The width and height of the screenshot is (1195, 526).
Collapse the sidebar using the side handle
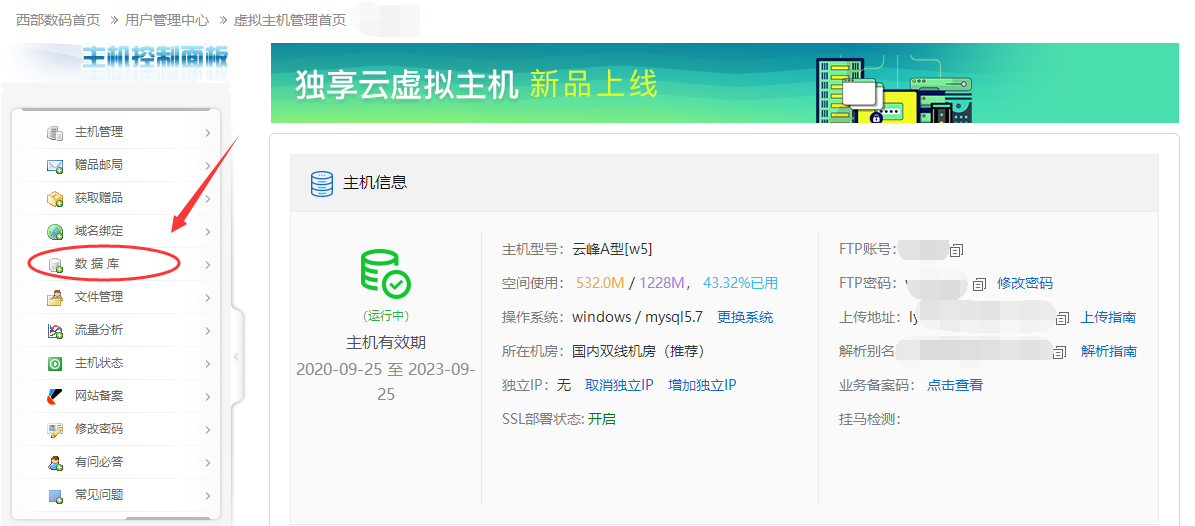236,356
